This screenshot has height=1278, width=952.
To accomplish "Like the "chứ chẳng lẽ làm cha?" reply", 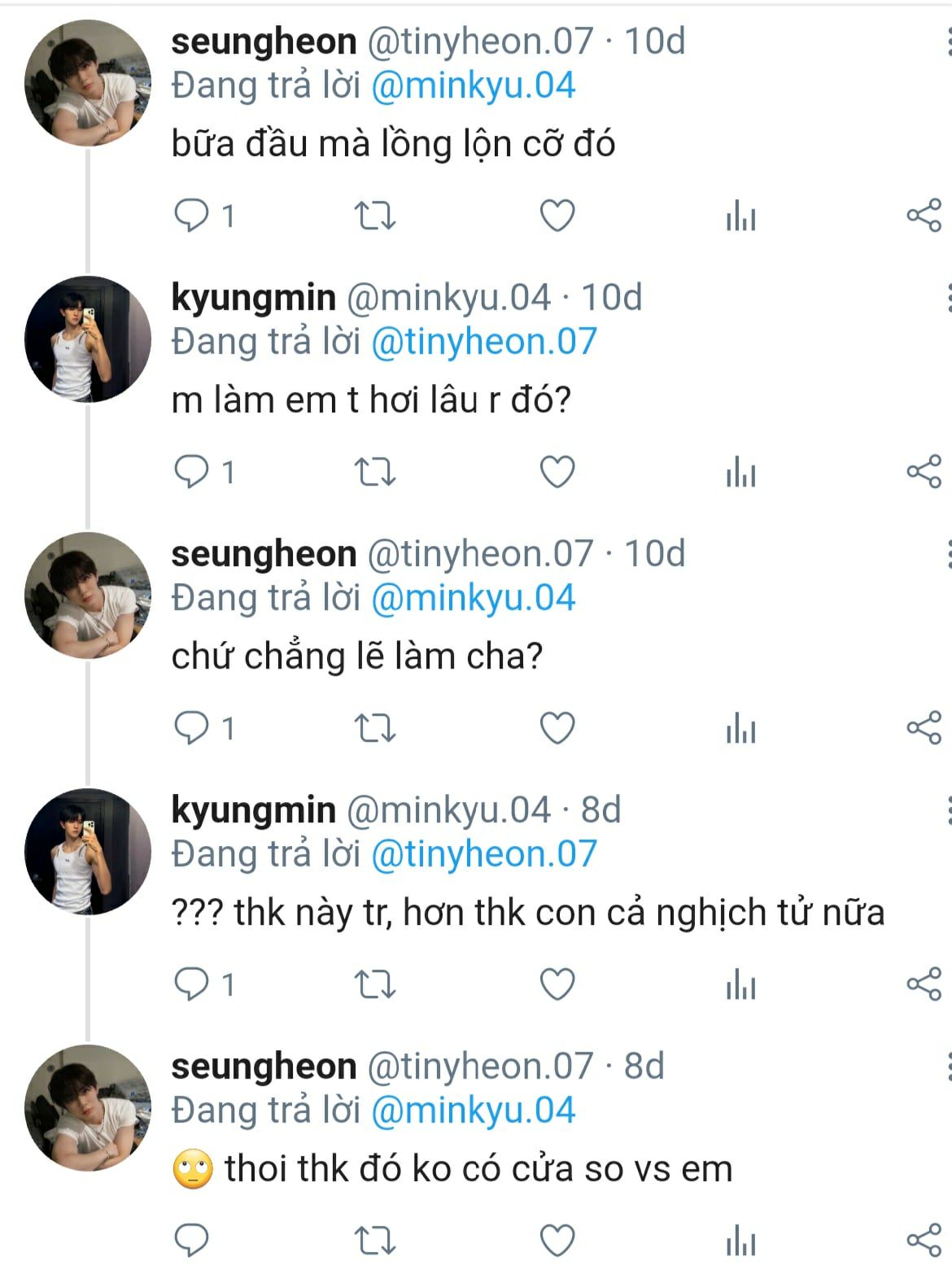I will 557,729.
